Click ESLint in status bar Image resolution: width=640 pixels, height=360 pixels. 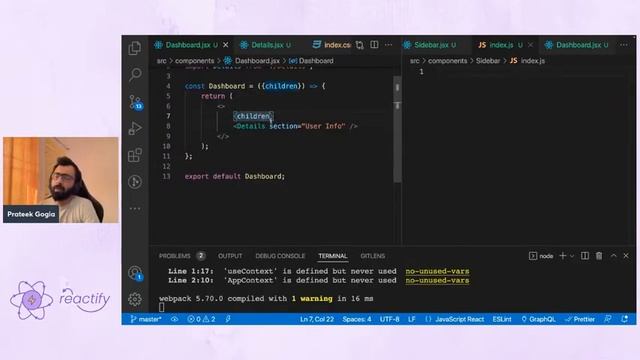(502, 319)
